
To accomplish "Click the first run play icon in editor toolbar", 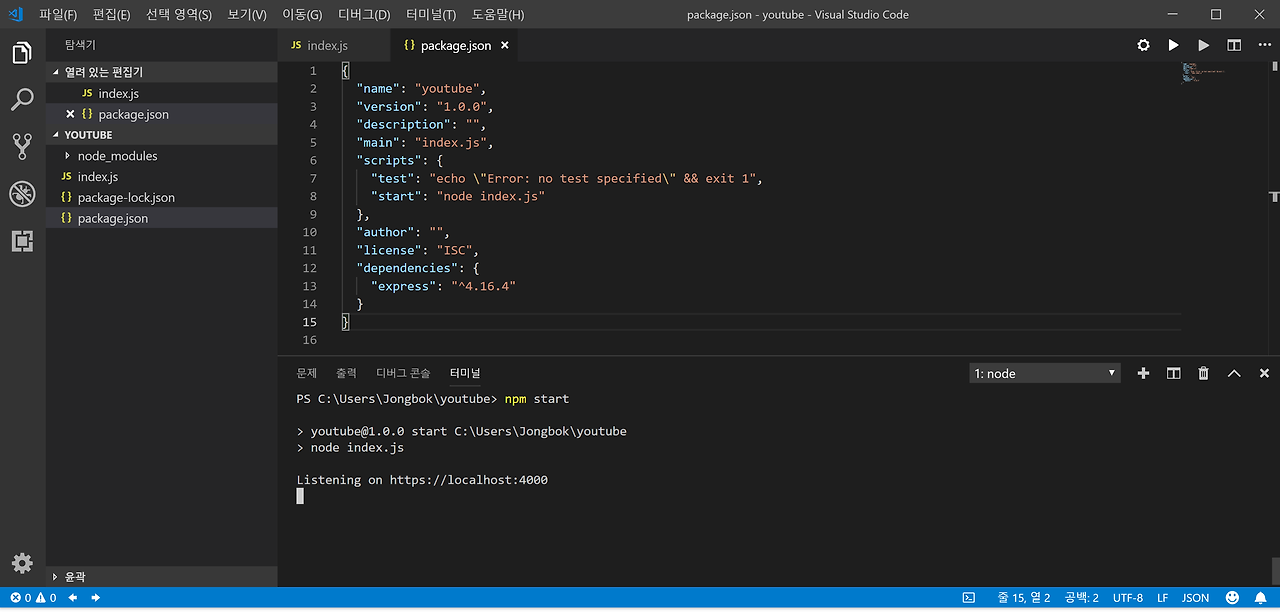I will point(1174,45).
